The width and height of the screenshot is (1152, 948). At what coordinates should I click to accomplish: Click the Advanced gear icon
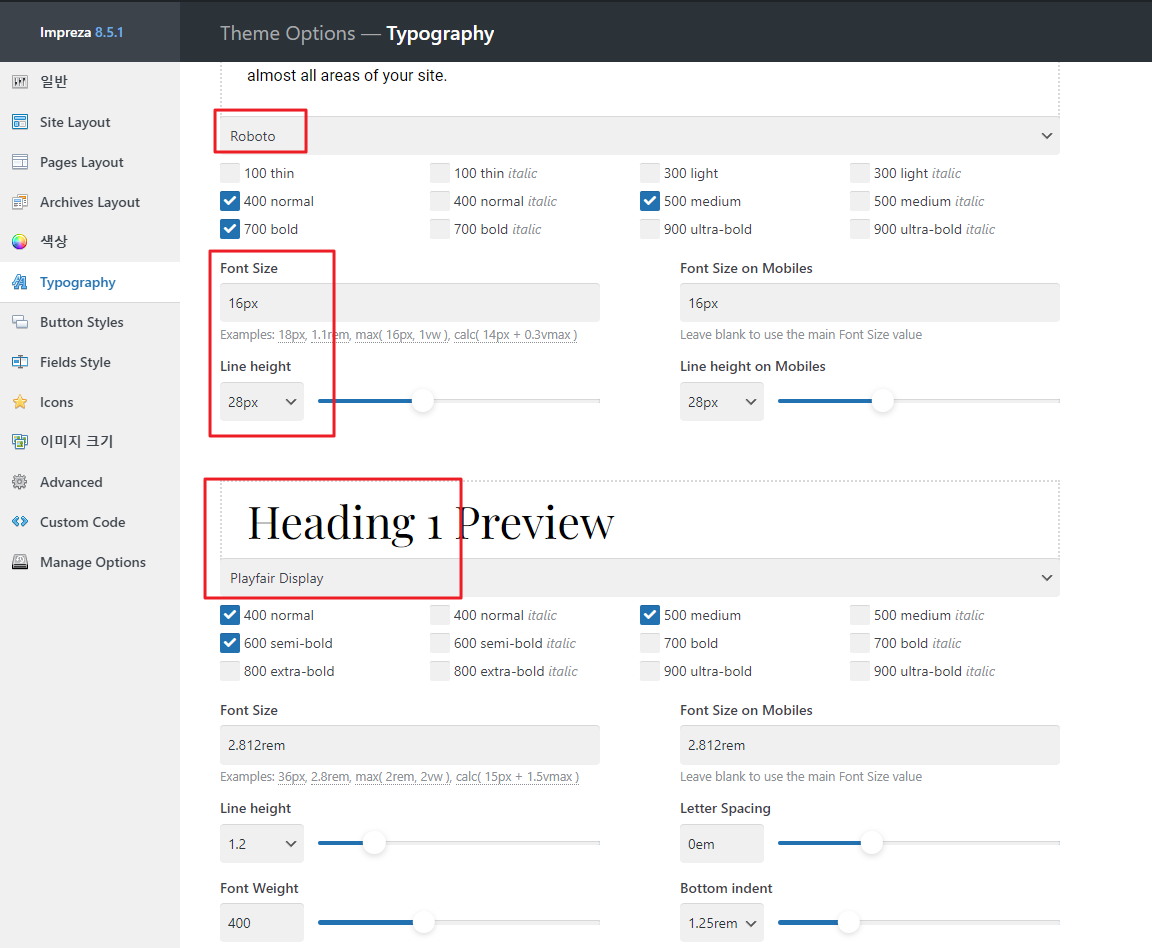click(20, 482)
